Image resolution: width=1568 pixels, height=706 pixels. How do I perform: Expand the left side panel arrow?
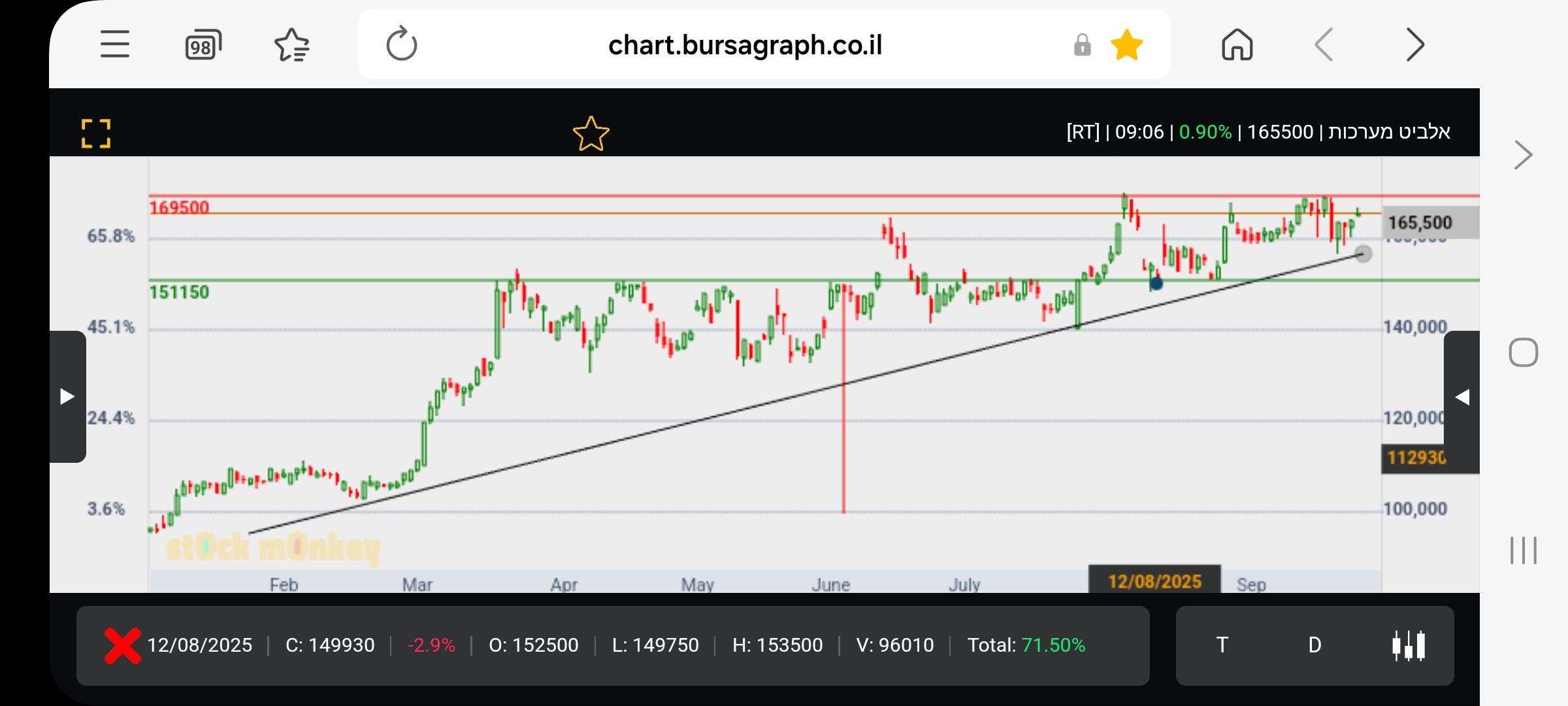[x=67, y=396]
